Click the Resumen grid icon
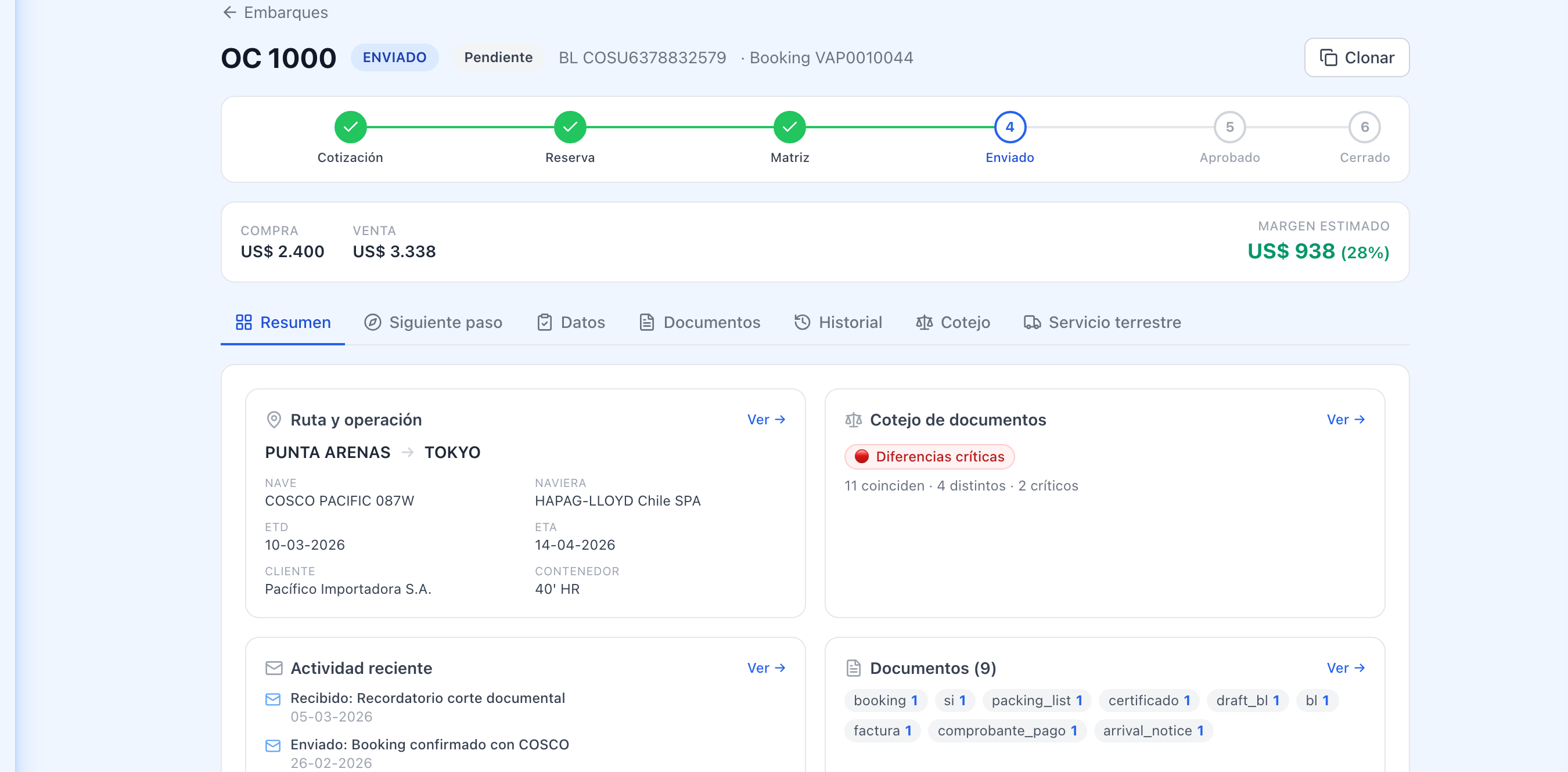Viewport: 1568px width, 772px height. point(243,322)
